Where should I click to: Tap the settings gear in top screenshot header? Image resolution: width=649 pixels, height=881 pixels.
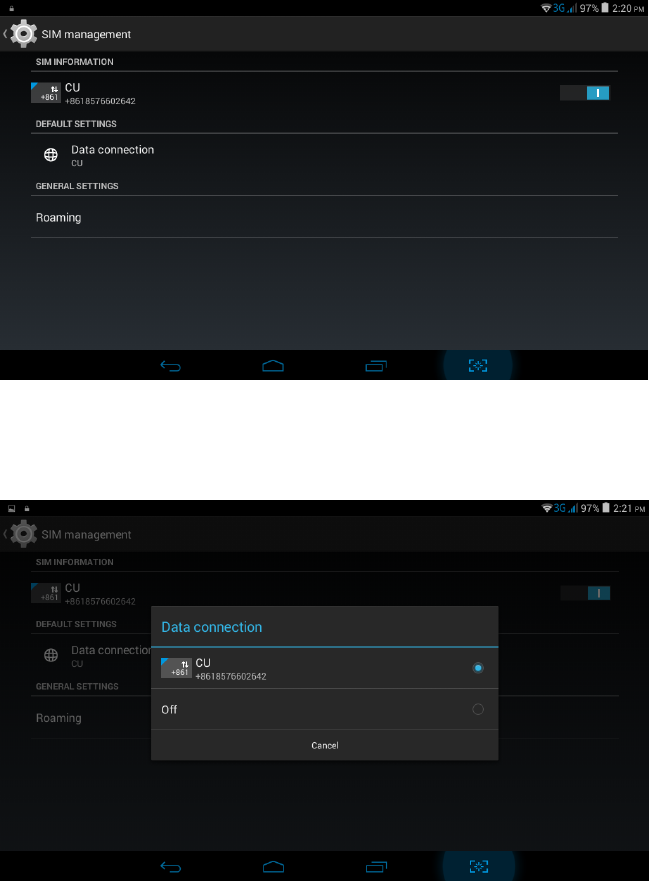coord(24,34)
